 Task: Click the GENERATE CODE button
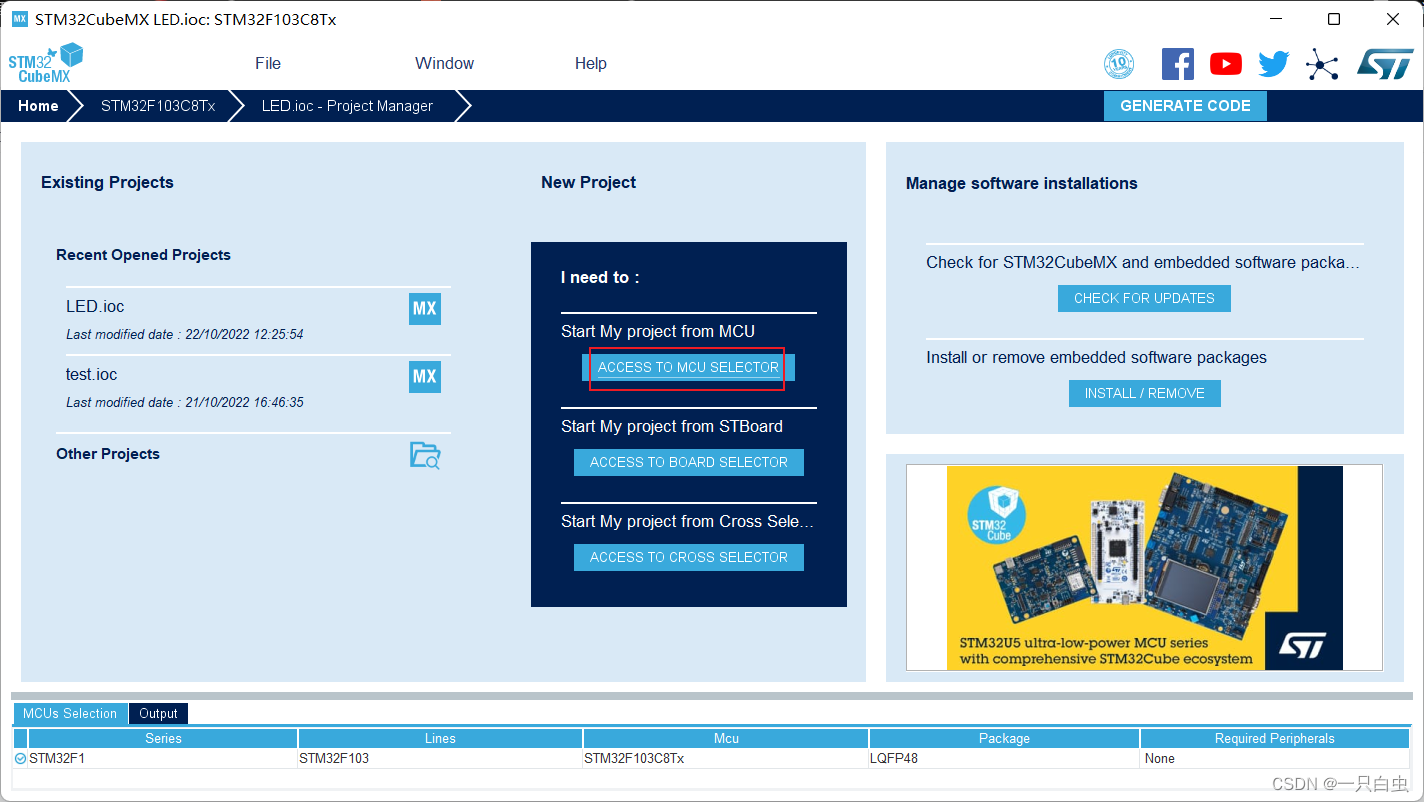tap(1185, 106)
